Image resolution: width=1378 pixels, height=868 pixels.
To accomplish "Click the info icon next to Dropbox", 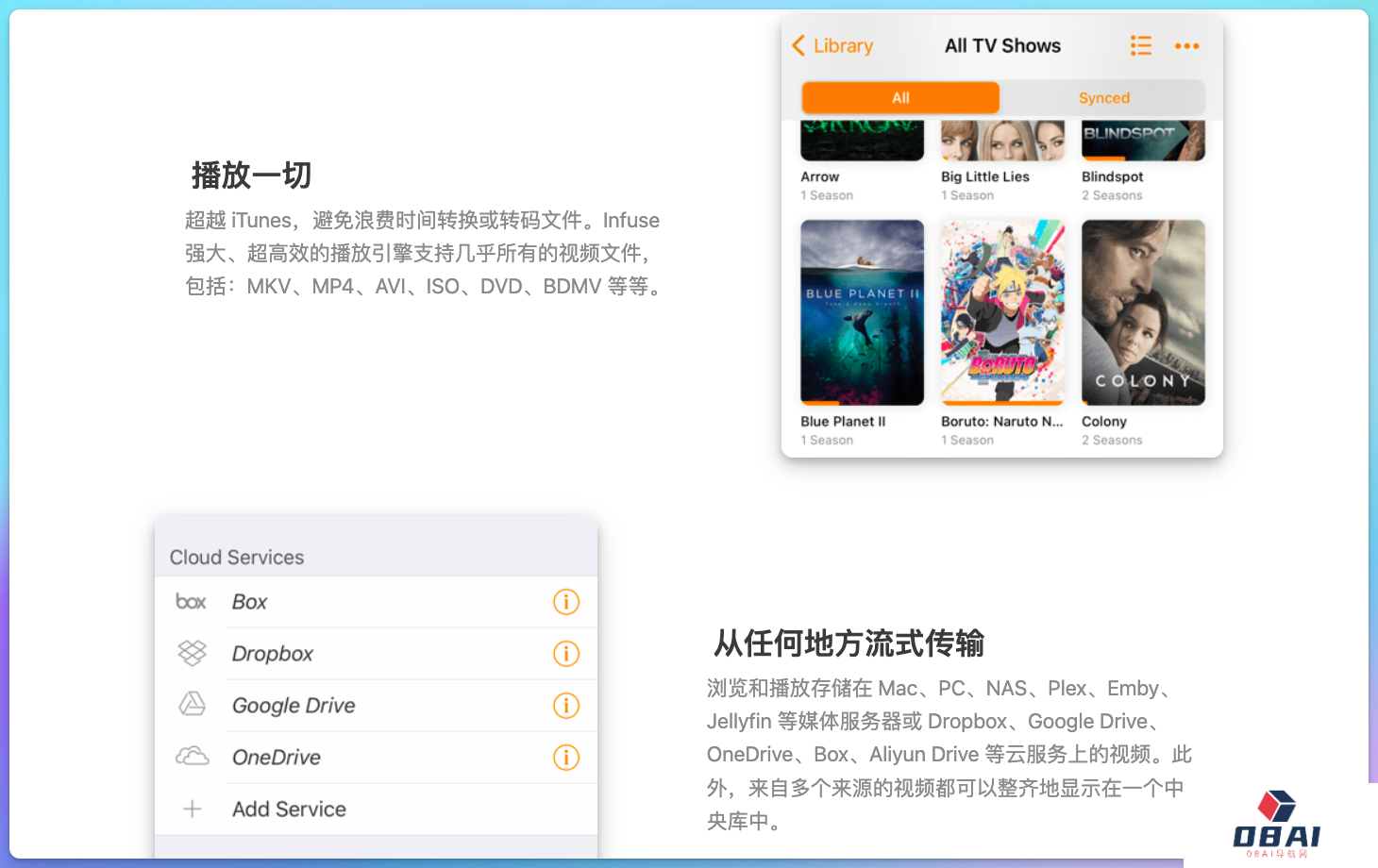I will pos(565,654).
